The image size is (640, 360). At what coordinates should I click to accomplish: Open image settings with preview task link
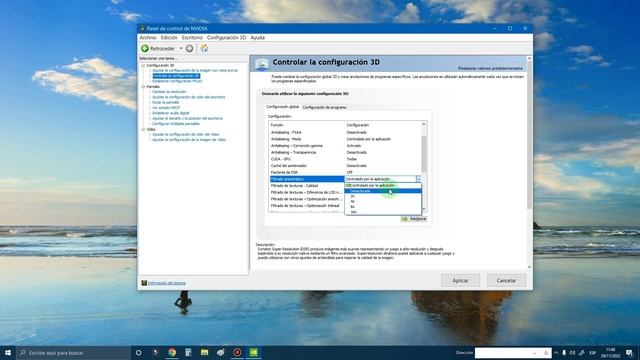click(x=195, y=71)
